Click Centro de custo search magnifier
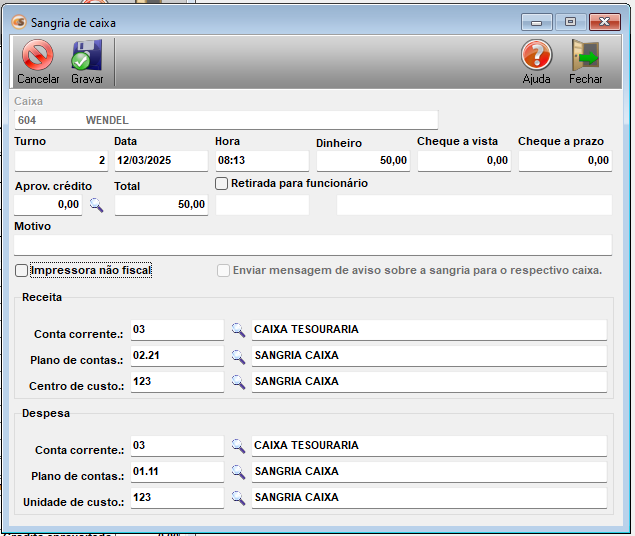 (238, 381)
